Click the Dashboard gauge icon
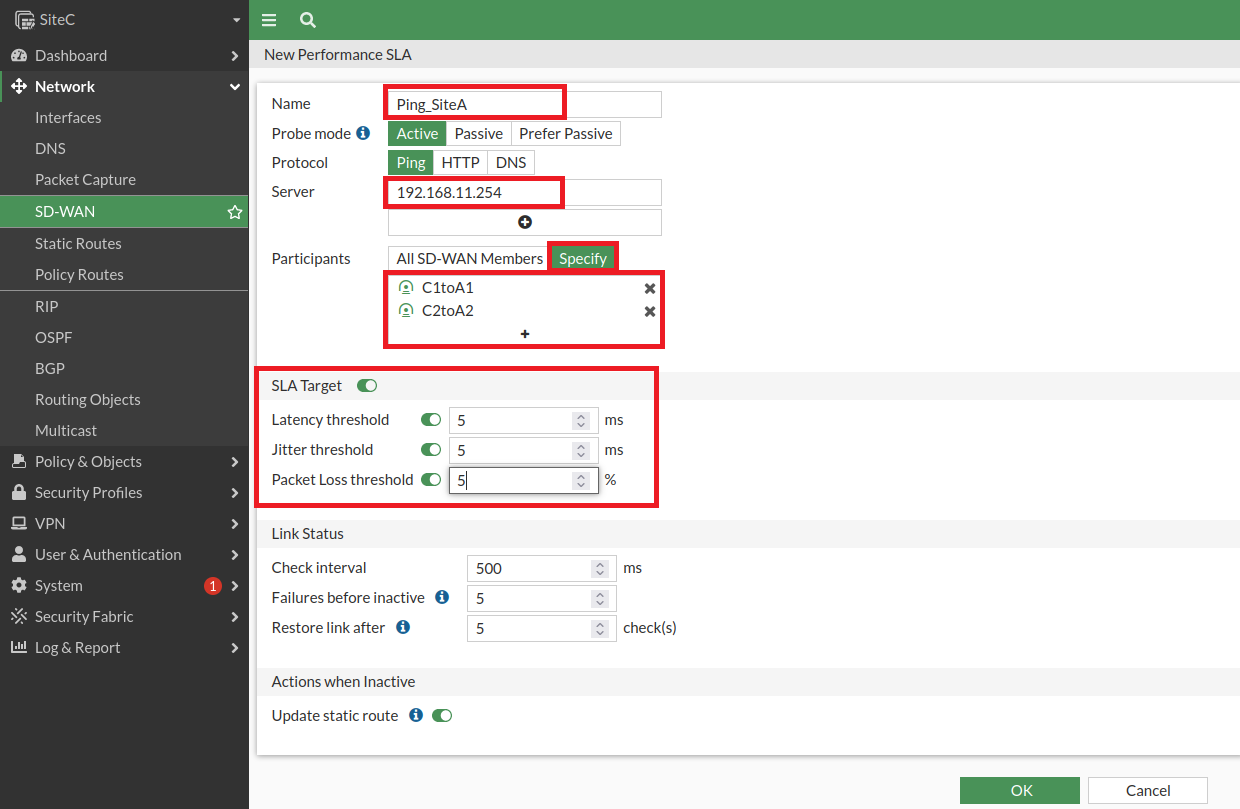Screen dimensions: 1240x809 pos(18,55)
